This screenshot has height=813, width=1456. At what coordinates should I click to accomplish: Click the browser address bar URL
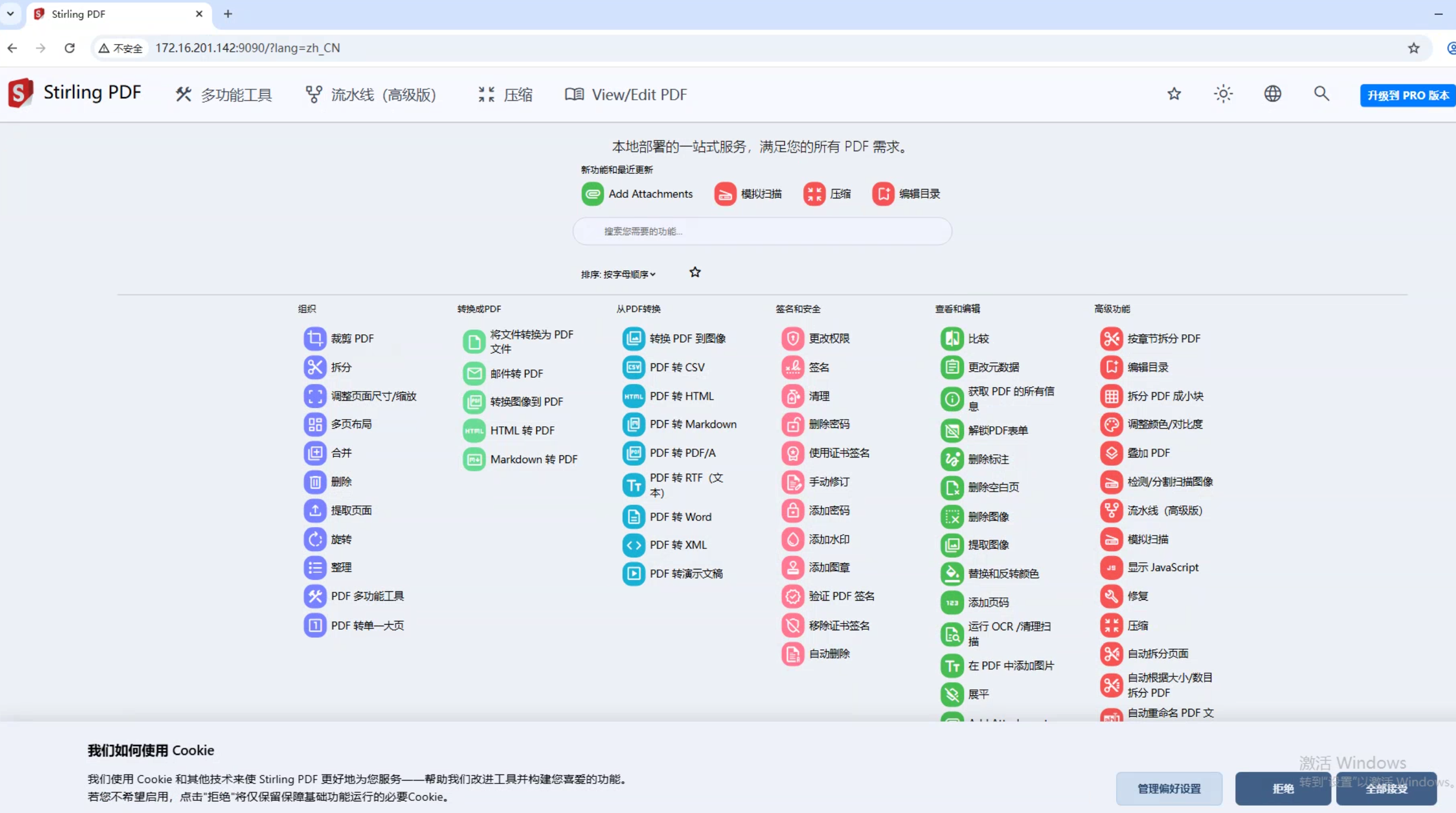(x=247, y=48)
